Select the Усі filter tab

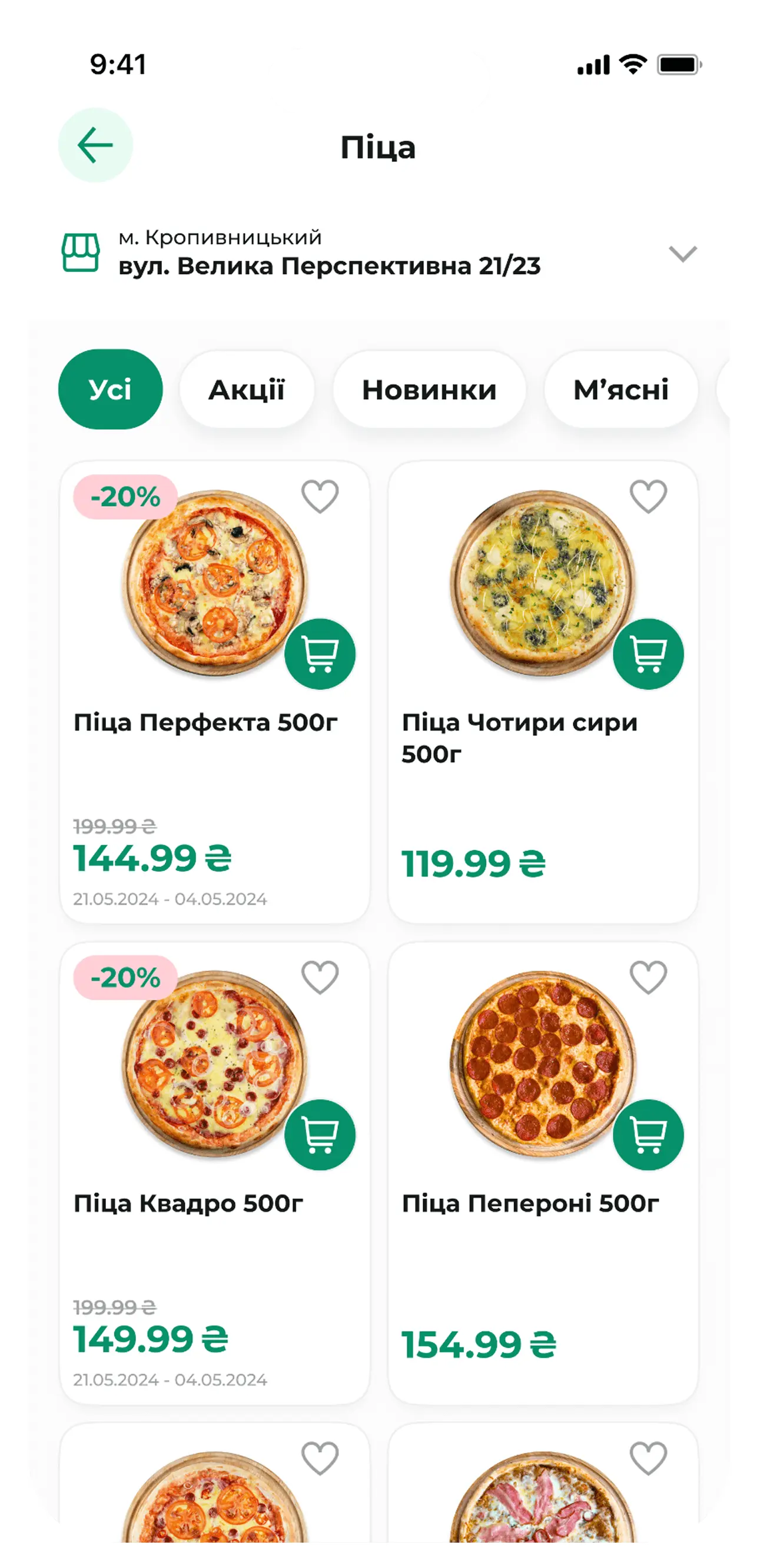(x=110, y=390)
